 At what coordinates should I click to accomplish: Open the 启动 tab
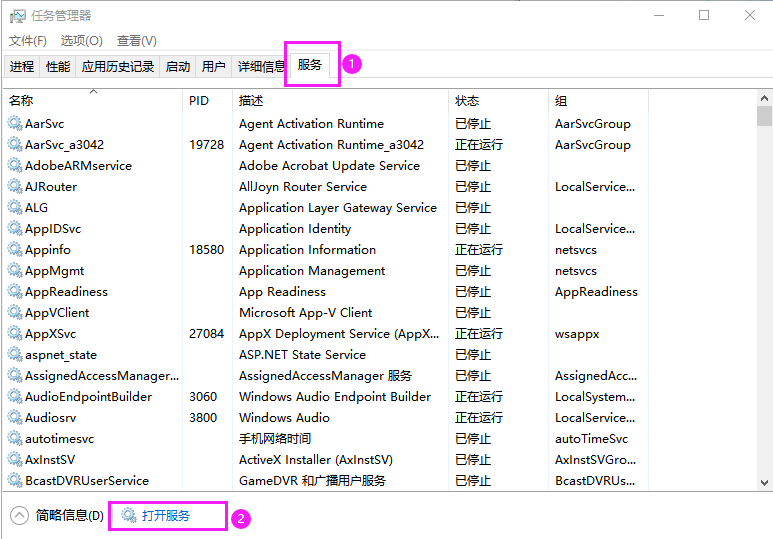(x=178, y=67)
